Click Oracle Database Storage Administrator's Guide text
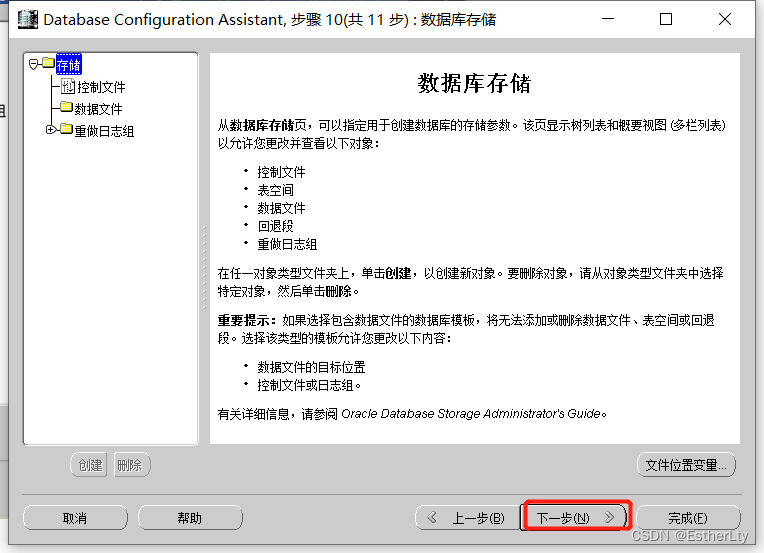764x553 pixels. pyautogui.click(x=471, y=414)
